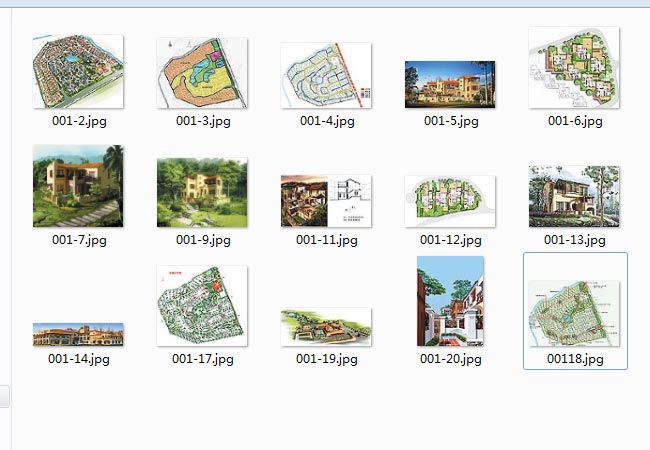Viewport: 650px width, 450px height.
Task: Click the filename text 001-11.jpg
Action: [x=326, y=240]
